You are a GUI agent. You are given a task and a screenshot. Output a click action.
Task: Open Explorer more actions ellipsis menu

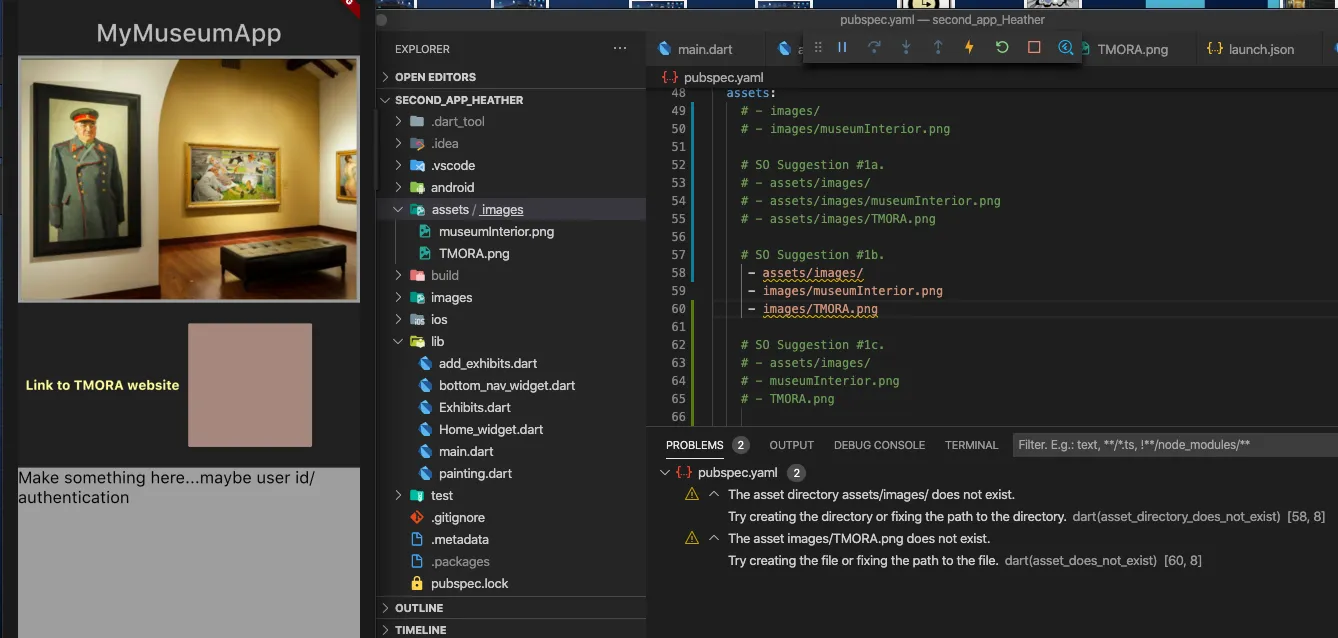pyautogui.click(x=620, y=49)
